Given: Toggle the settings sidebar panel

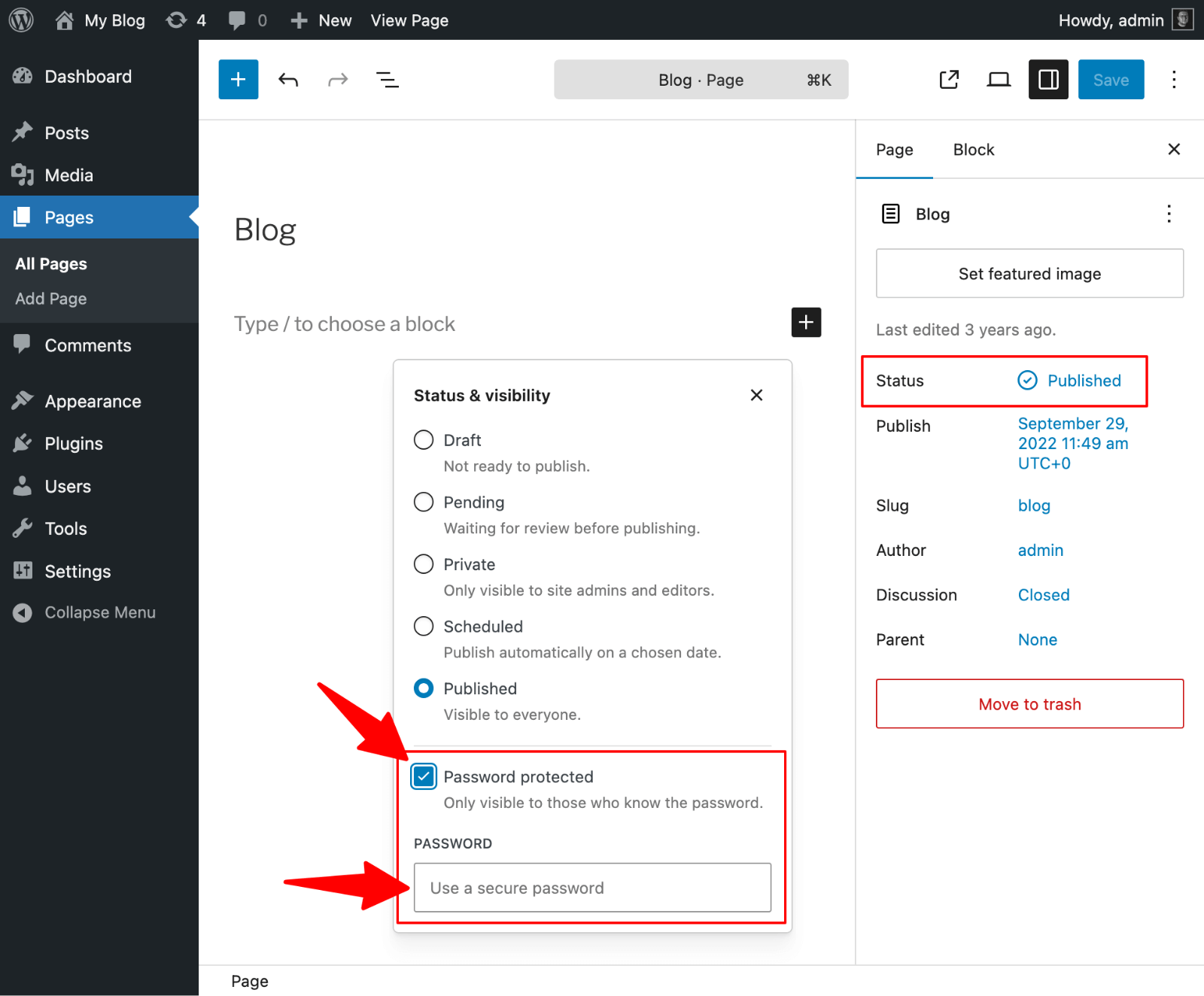Looking at the screenshot, I should tap(1047, 79).
